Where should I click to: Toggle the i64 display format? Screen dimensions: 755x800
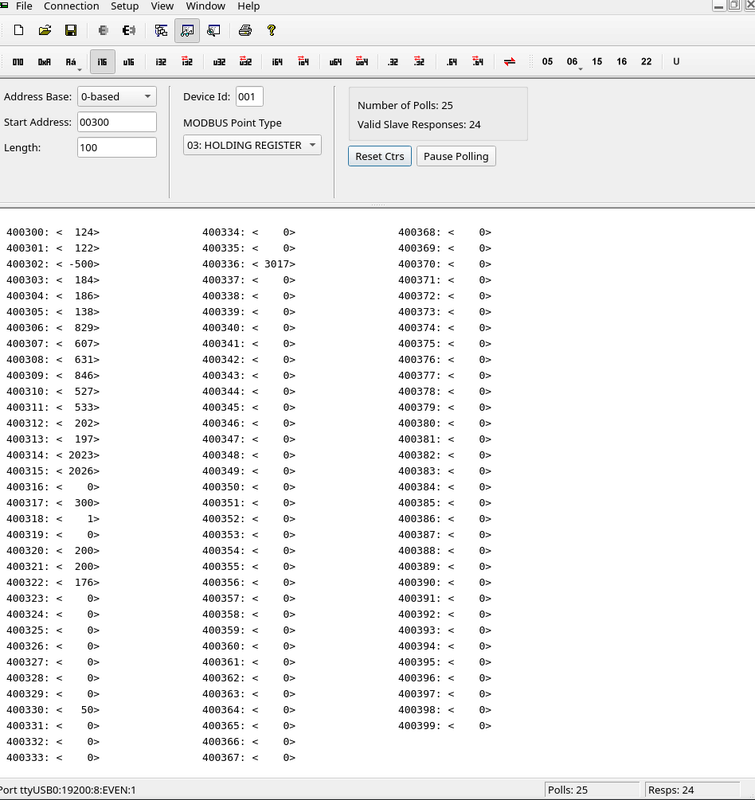278,62
